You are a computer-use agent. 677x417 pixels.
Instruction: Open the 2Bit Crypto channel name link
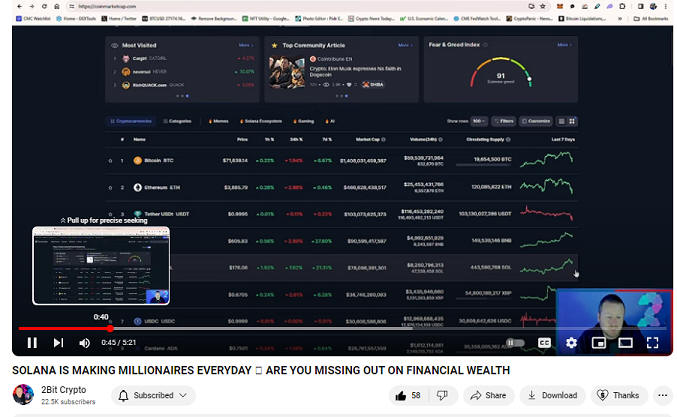[63, 389]
